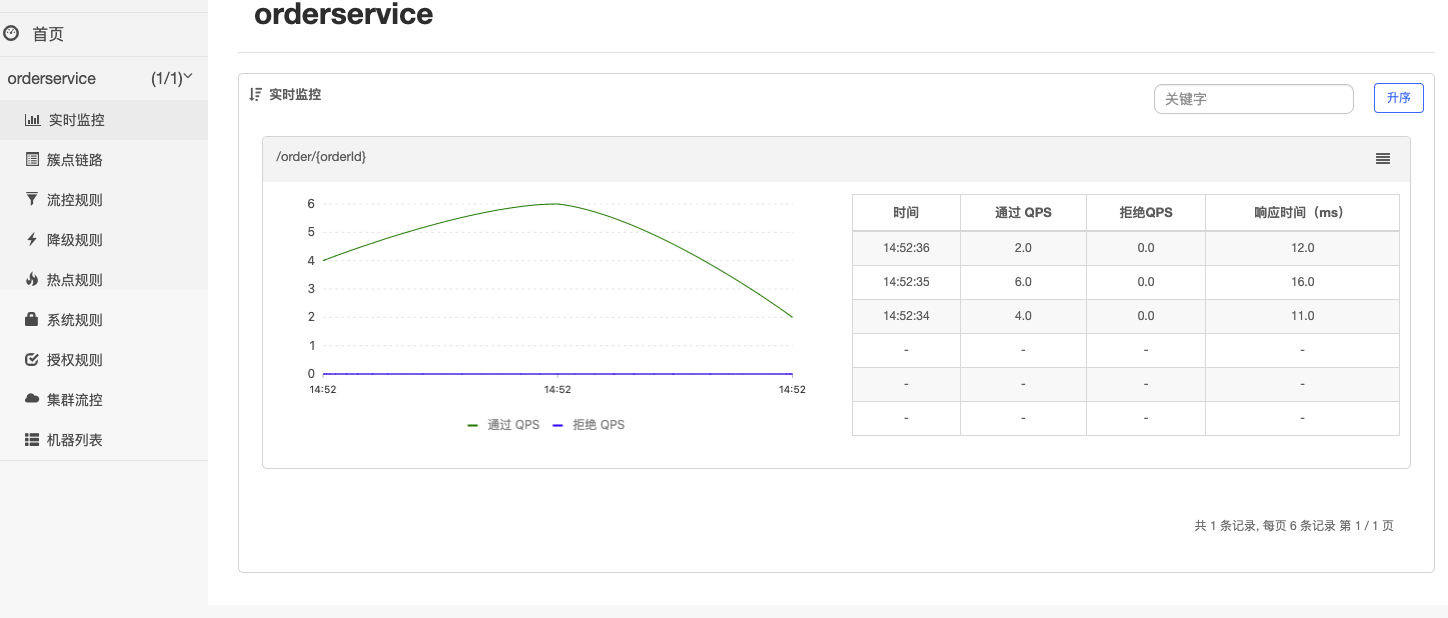Screen dimensions: 1448x618
Task: Click the filter funnel icon for 流控规则
Action: pyautogui.click(x=32, y=199)
